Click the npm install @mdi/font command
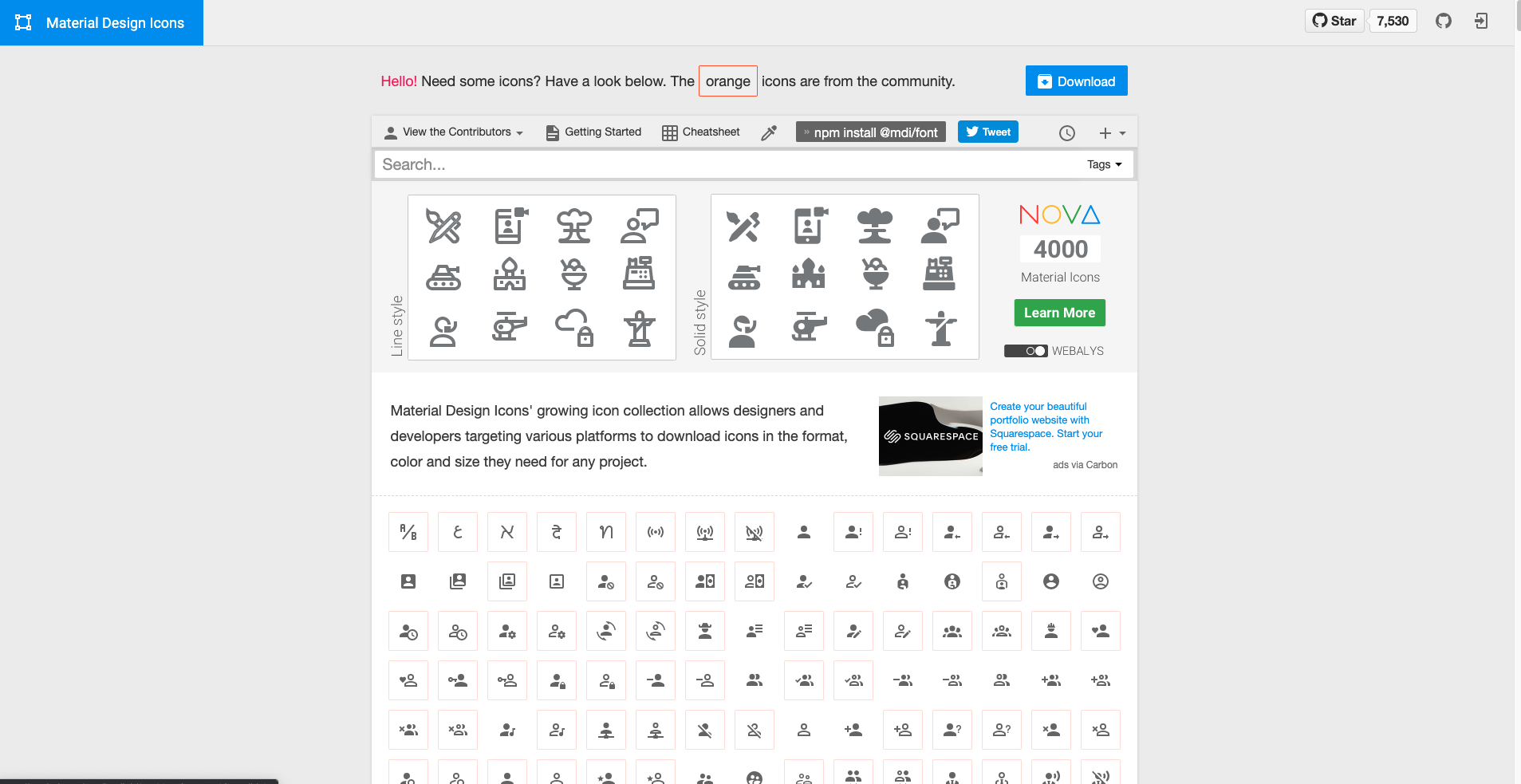 871,132
